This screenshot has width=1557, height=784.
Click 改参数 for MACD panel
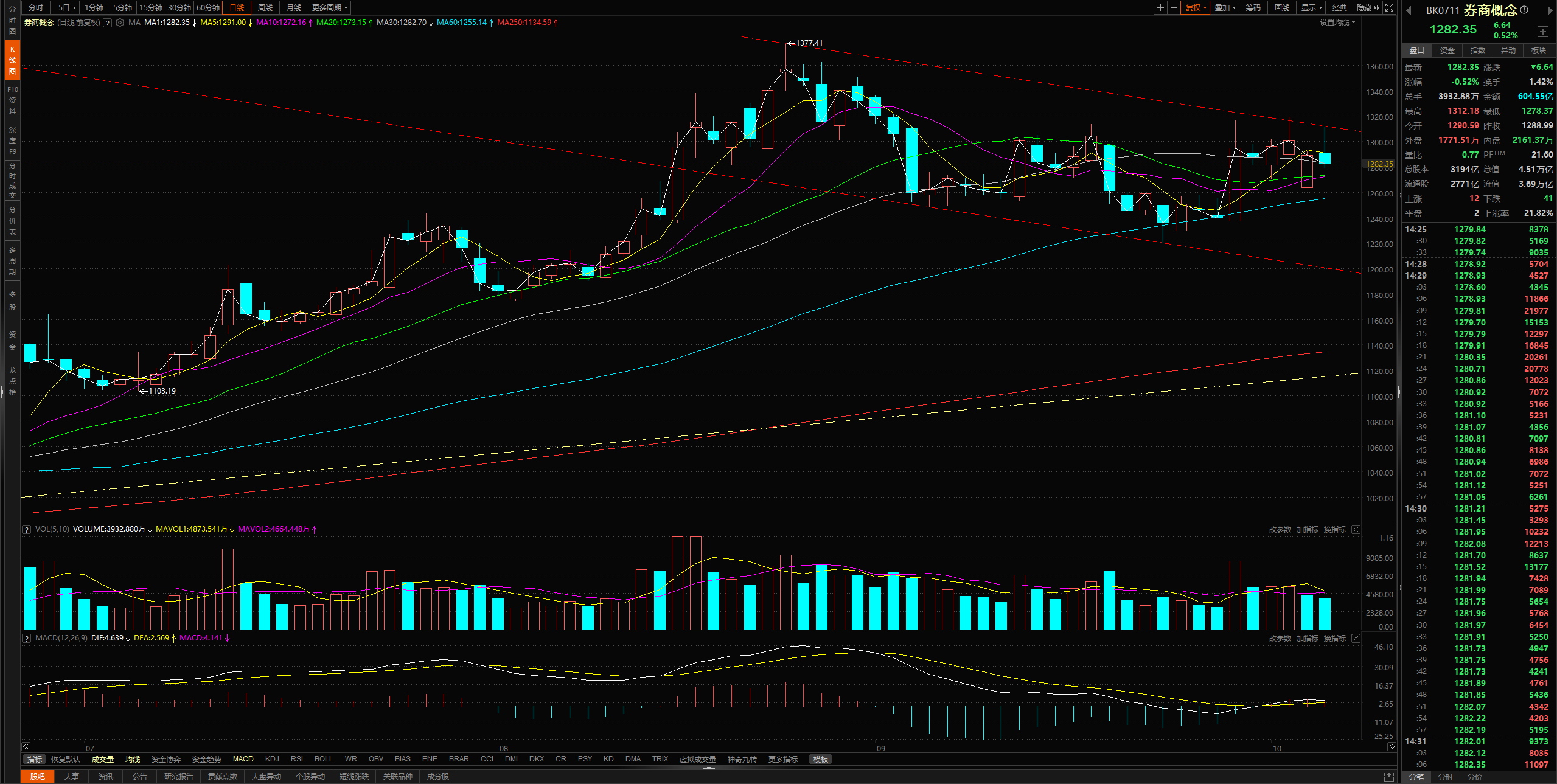coord(1280,639)
